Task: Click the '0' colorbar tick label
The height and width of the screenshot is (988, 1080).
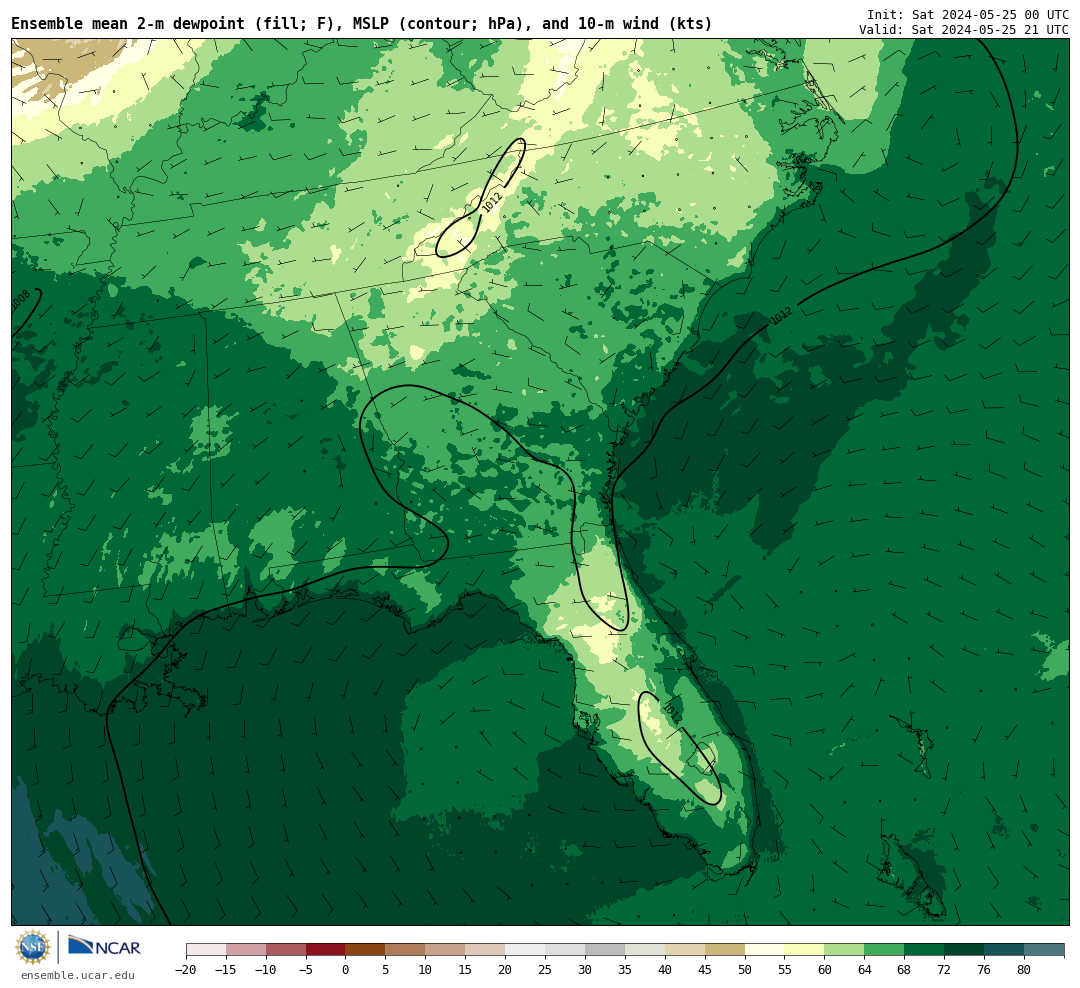Action: (346, 969)
